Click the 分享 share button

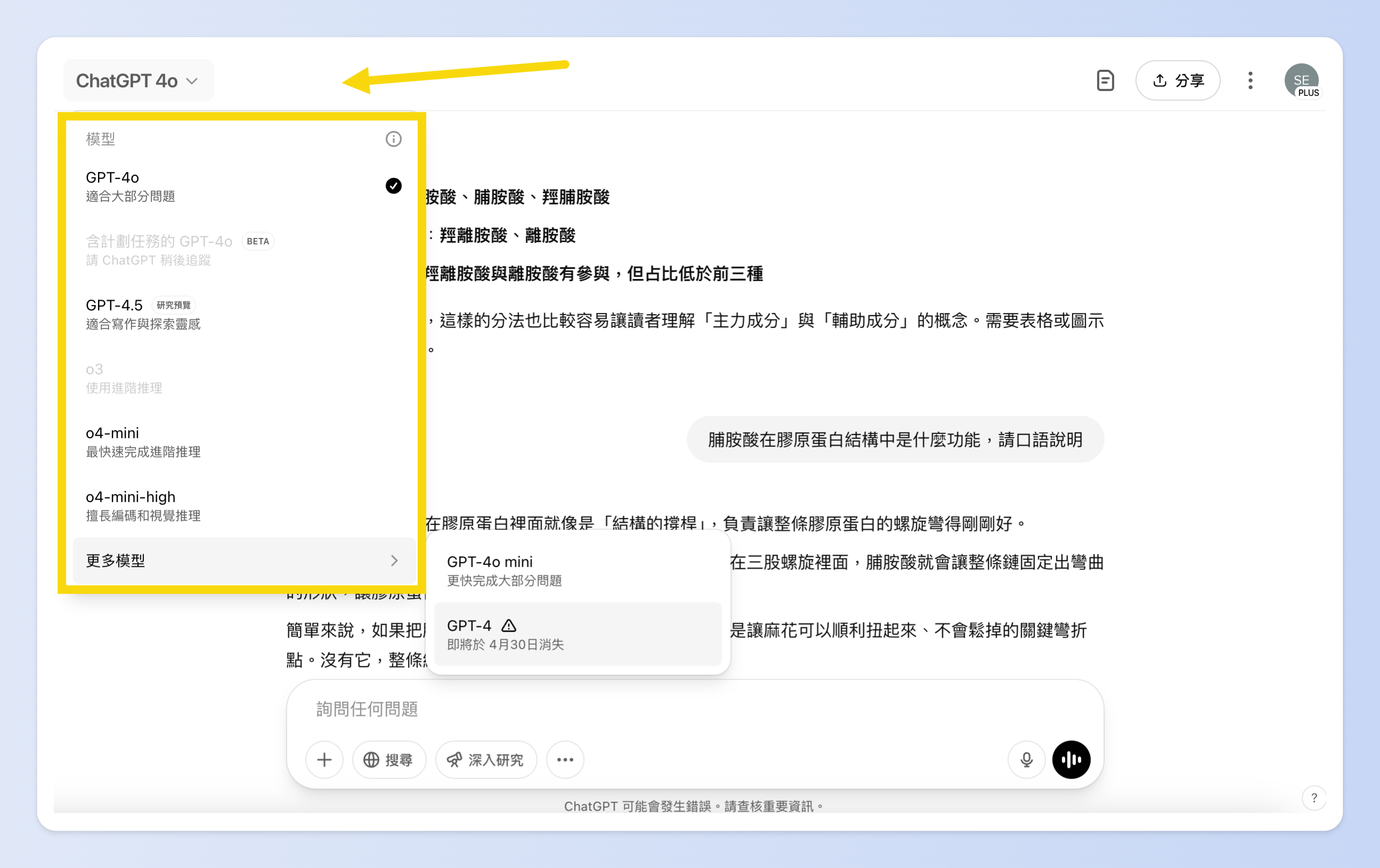coord(1178,81)
